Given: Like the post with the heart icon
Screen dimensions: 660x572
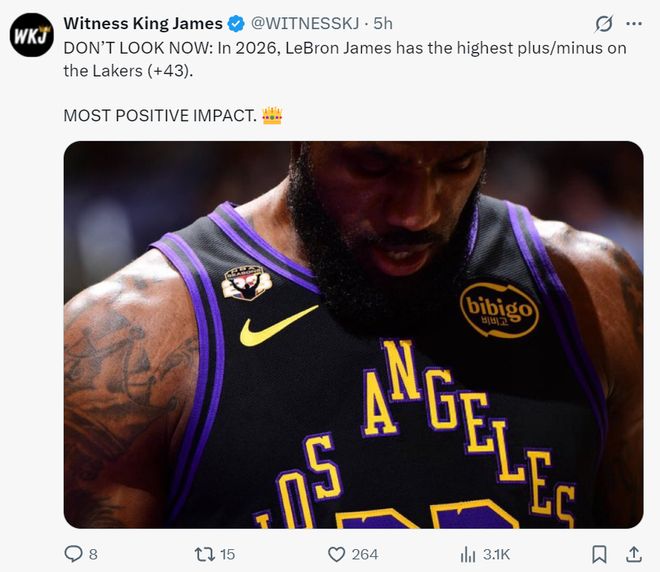Looking at the screenshot, I should coord(337,553).
